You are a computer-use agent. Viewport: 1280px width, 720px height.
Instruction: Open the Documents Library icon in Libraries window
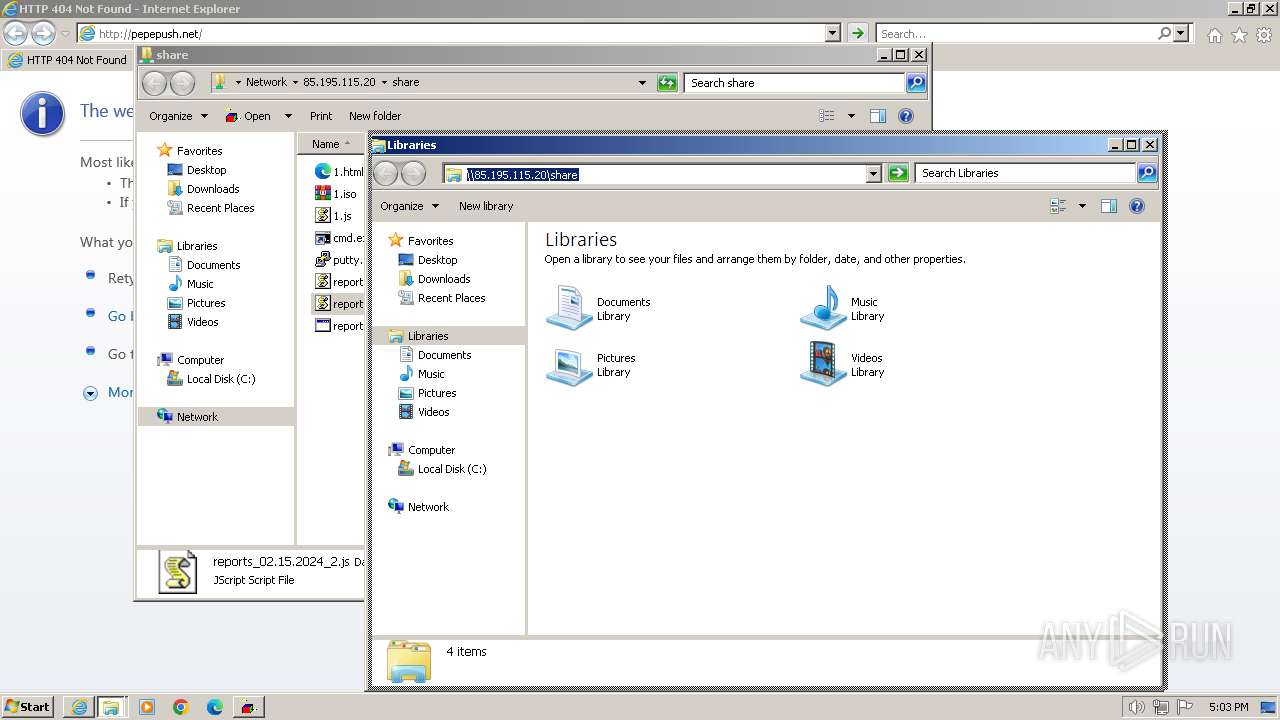569,308
